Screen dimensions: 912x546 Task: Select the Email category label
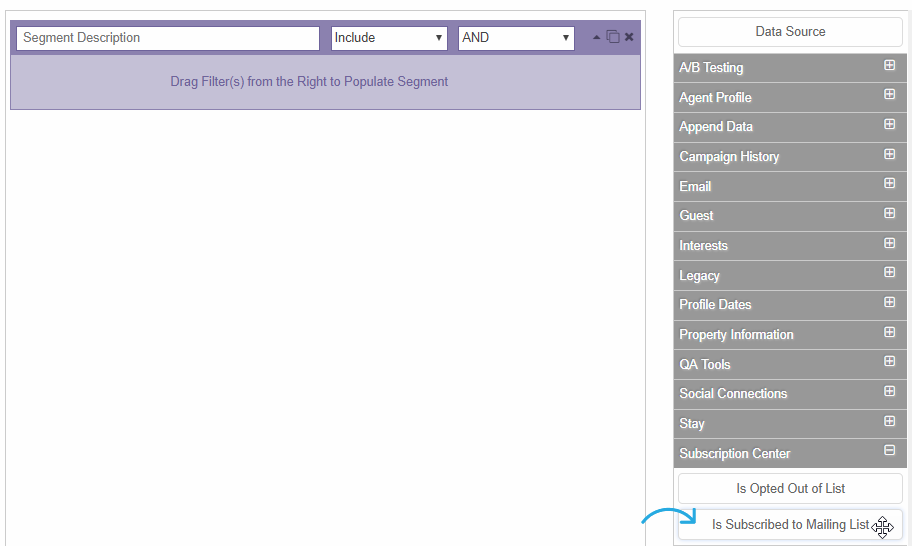pos(695,187)
